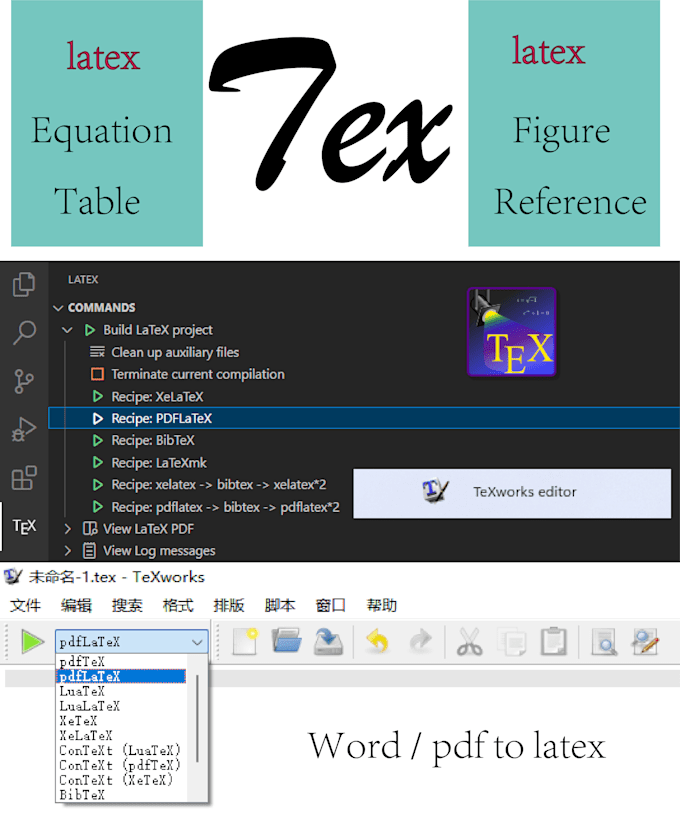Viewport: 680px width, 817px height.
Task: Open the Explorer icon in activity bar
Action: click(x=24, y=285)
